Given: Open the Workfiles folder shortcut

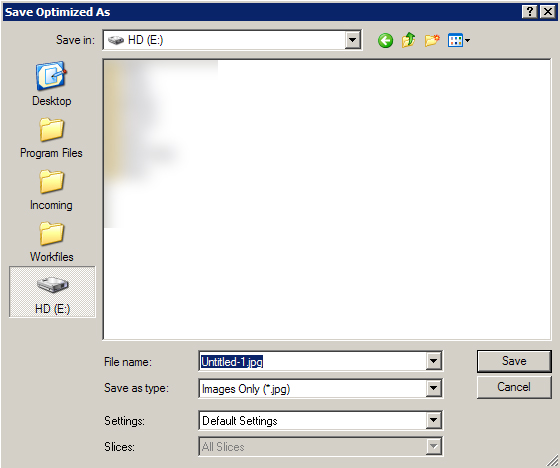Looking at the screenshot, I should pos(52,242).
